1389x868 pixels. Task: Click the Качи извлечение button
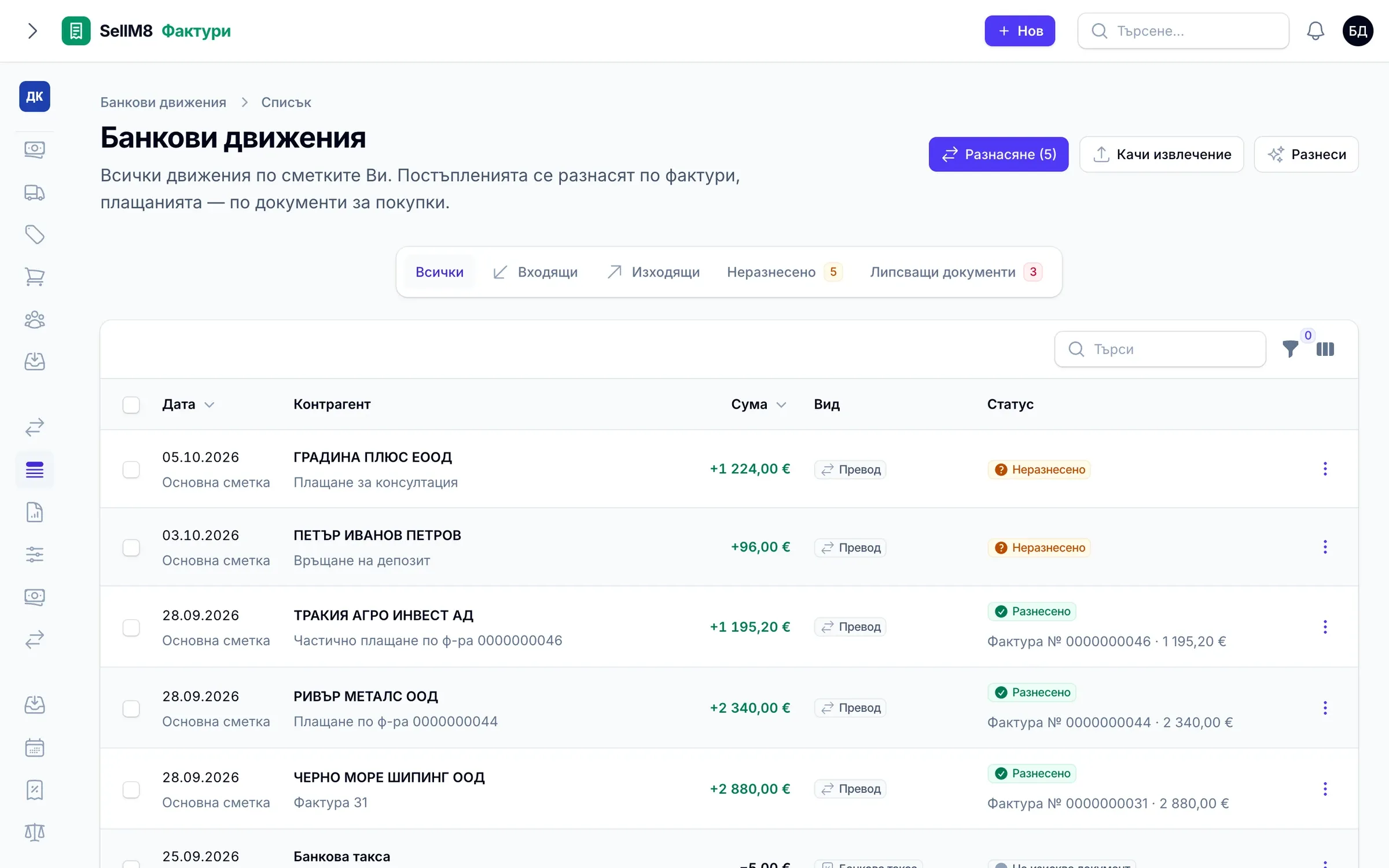click(1162, 155)
